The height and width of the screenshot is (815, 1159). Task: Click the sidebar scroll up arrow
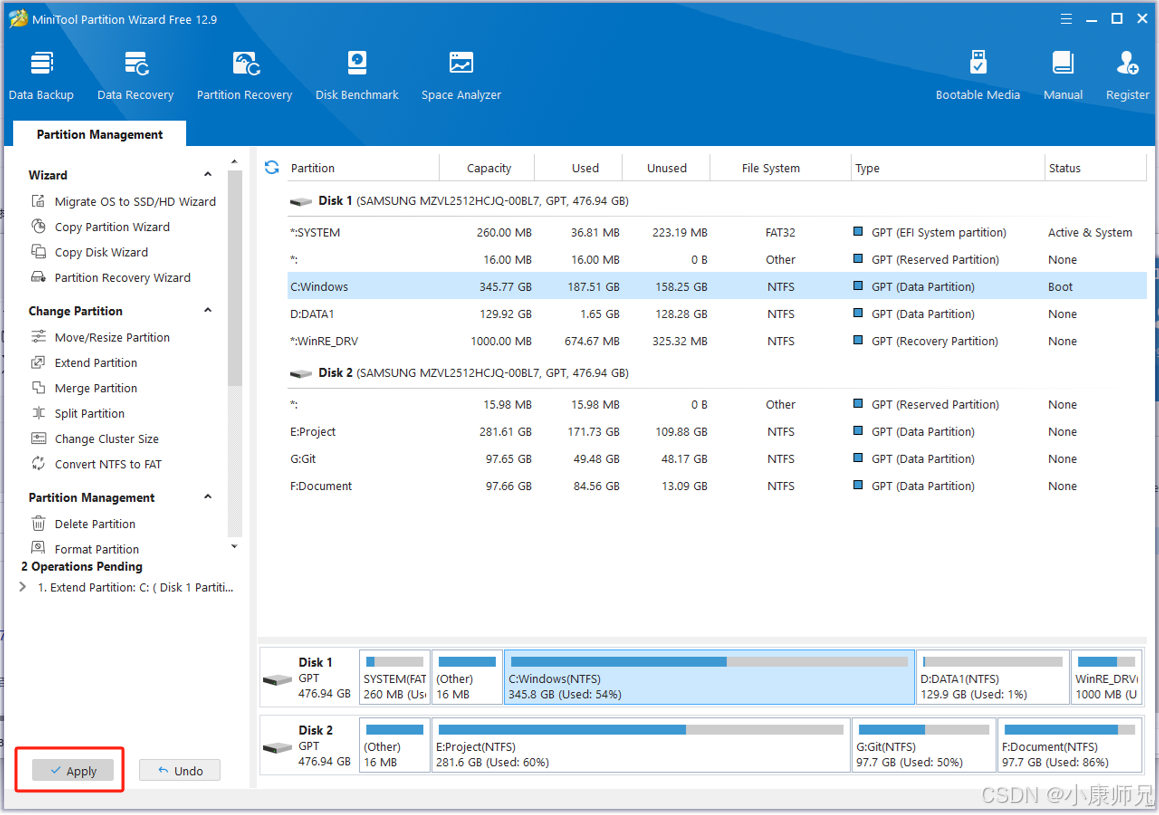tap(234, 162)
